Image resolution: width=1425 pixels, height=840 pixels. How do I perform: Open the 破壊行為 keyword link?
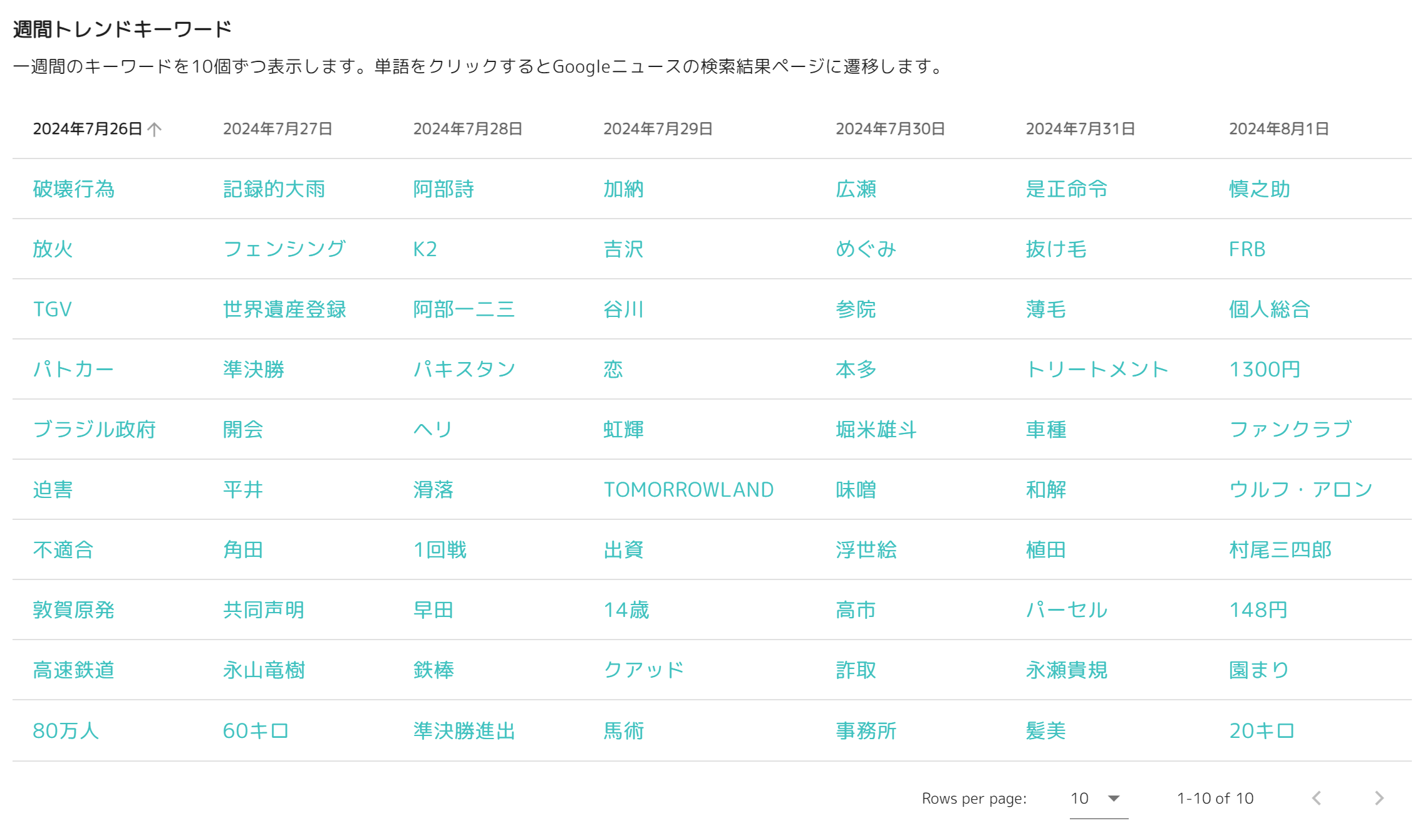[x=74, y=189]
